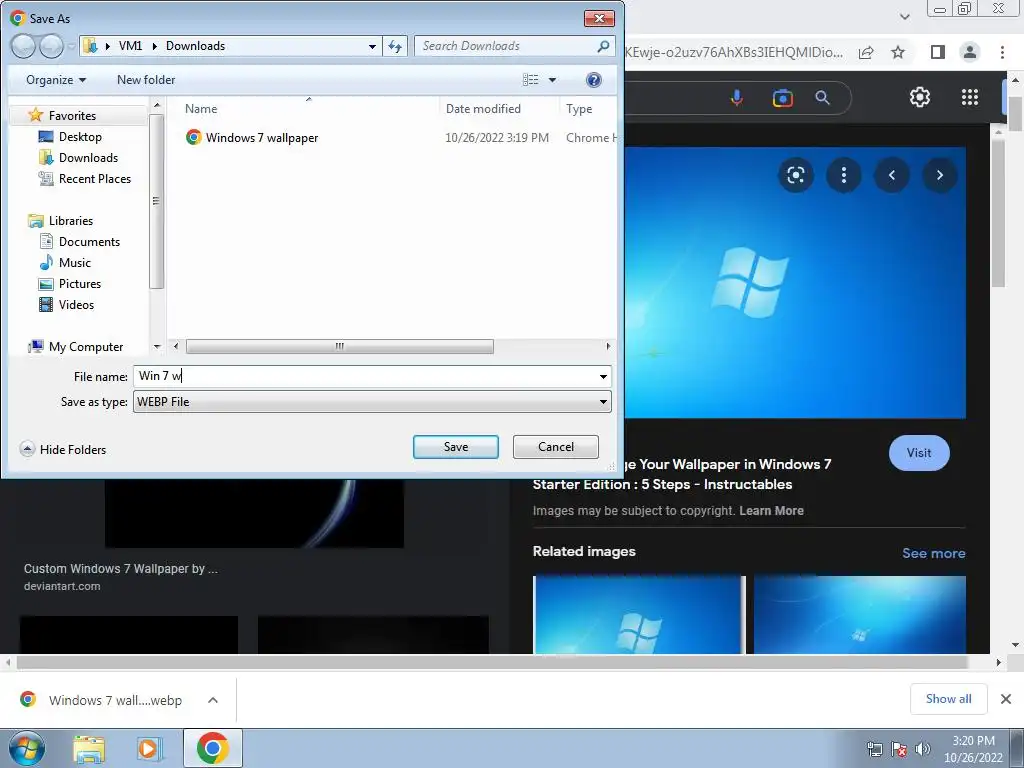Open the Organize menu

click(x=56, y=80)
